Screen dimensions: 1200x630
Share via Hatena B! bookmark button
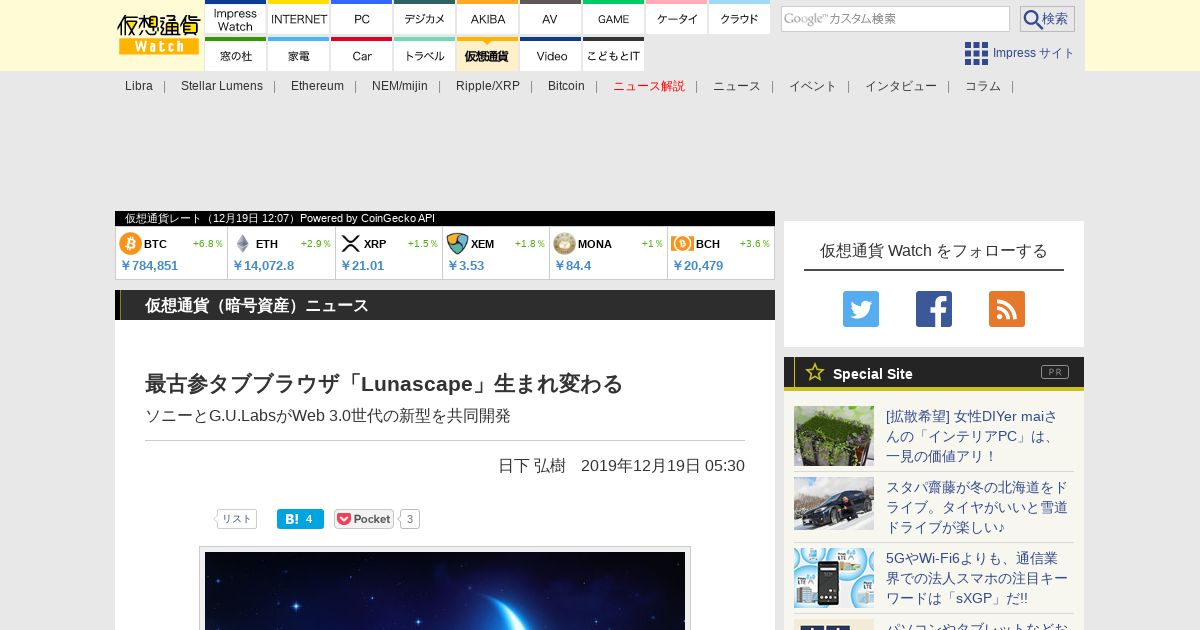tap(300, 519)
